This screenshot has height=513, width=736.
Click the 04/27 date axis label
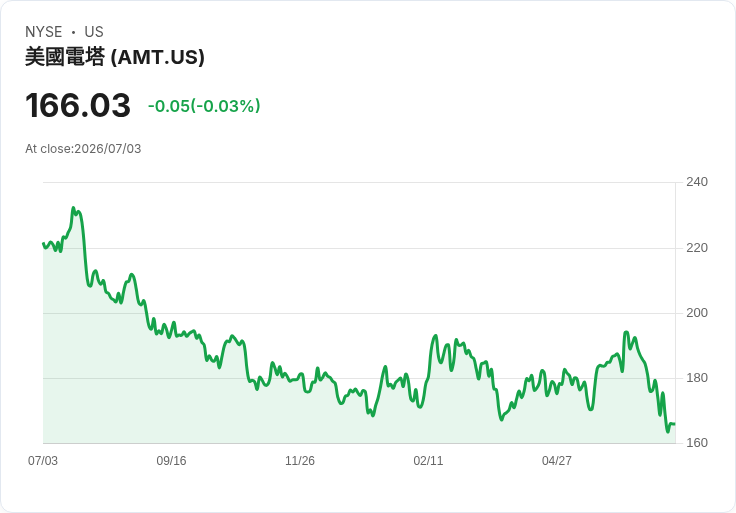click(557, 460)
